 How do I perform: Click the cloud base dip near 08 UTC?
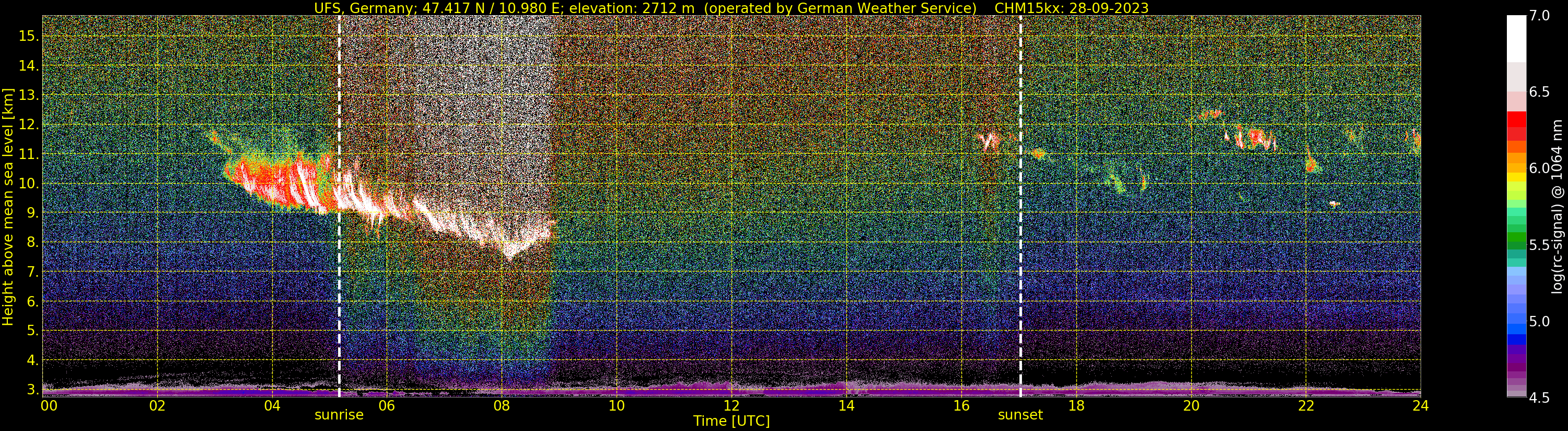tap(510, 251)
